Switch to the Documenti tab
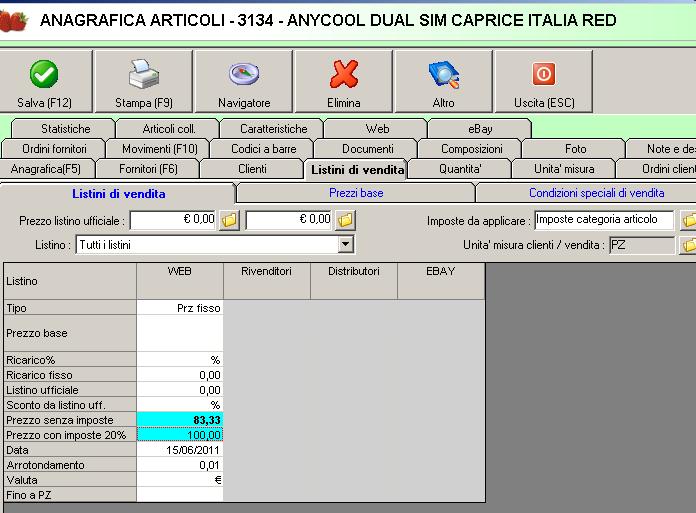The image size is (696, 513). [x=368, y=149]
